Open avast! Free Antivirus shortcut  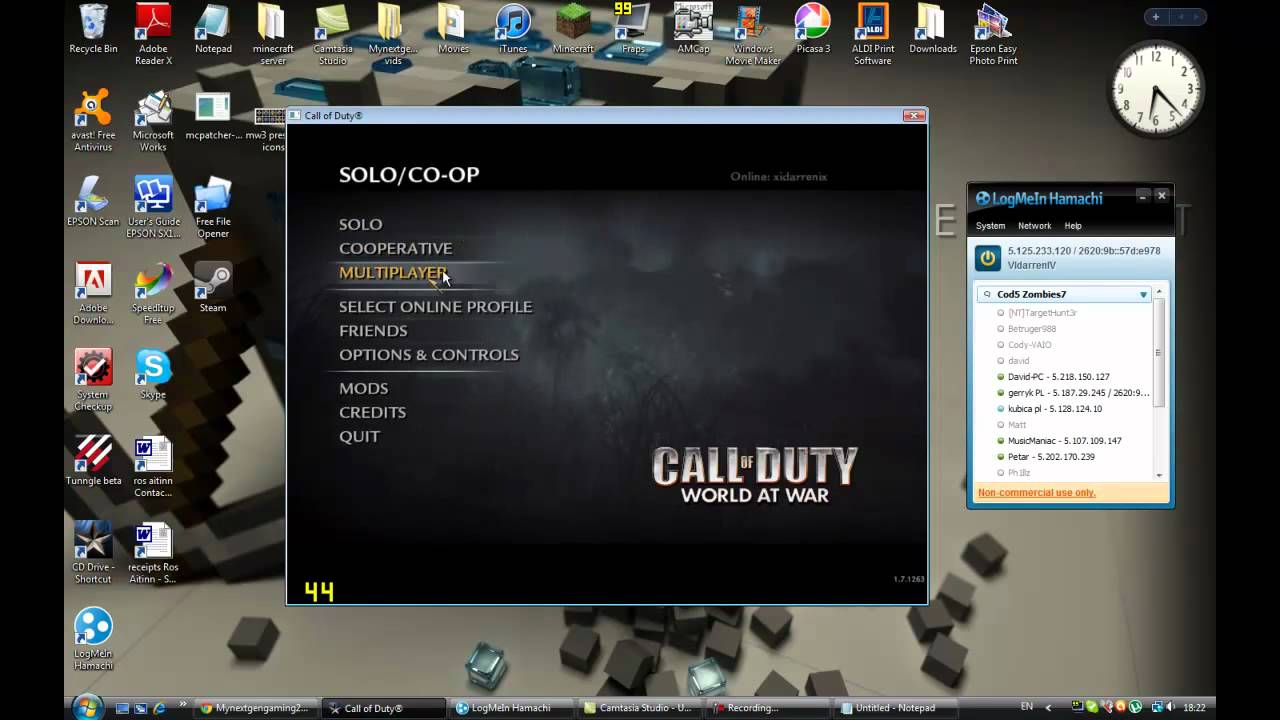[x=93, y=122]
